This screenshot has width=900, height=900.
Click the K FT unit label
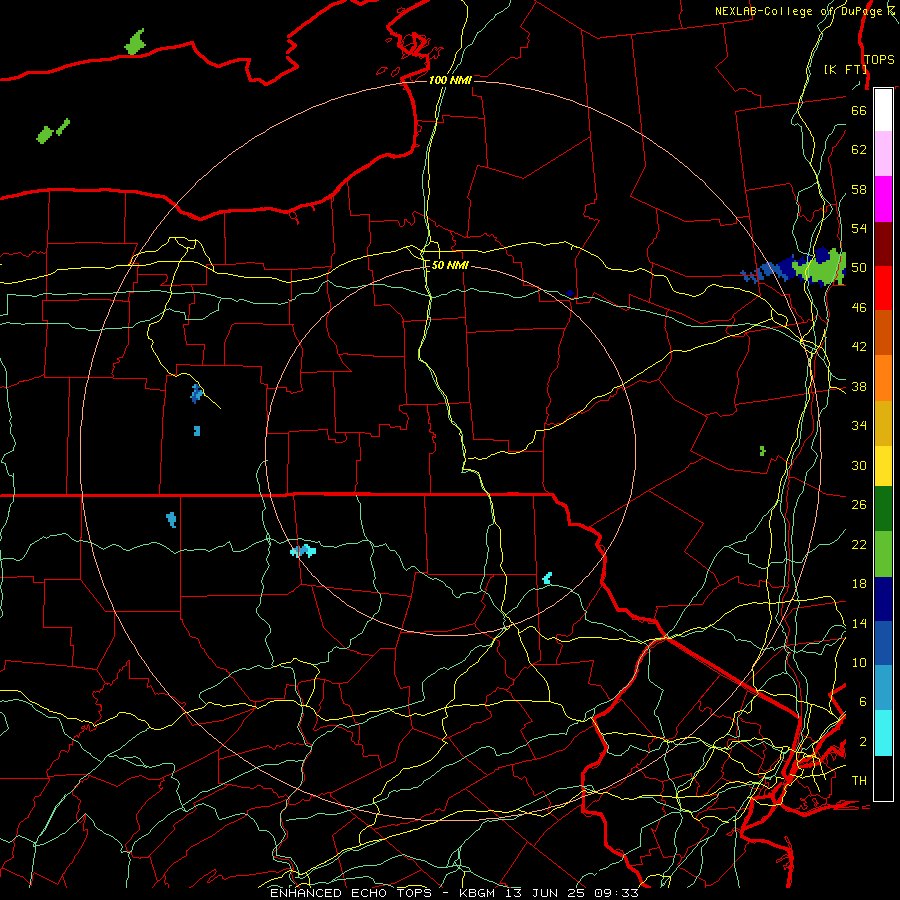845,69
